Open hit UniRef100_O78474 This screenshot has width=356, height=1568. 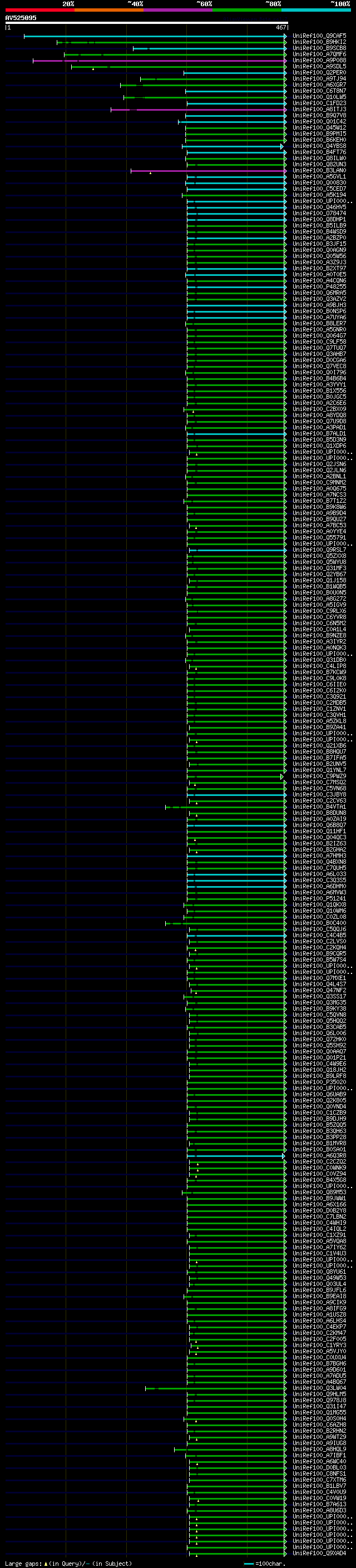point(319,214)
